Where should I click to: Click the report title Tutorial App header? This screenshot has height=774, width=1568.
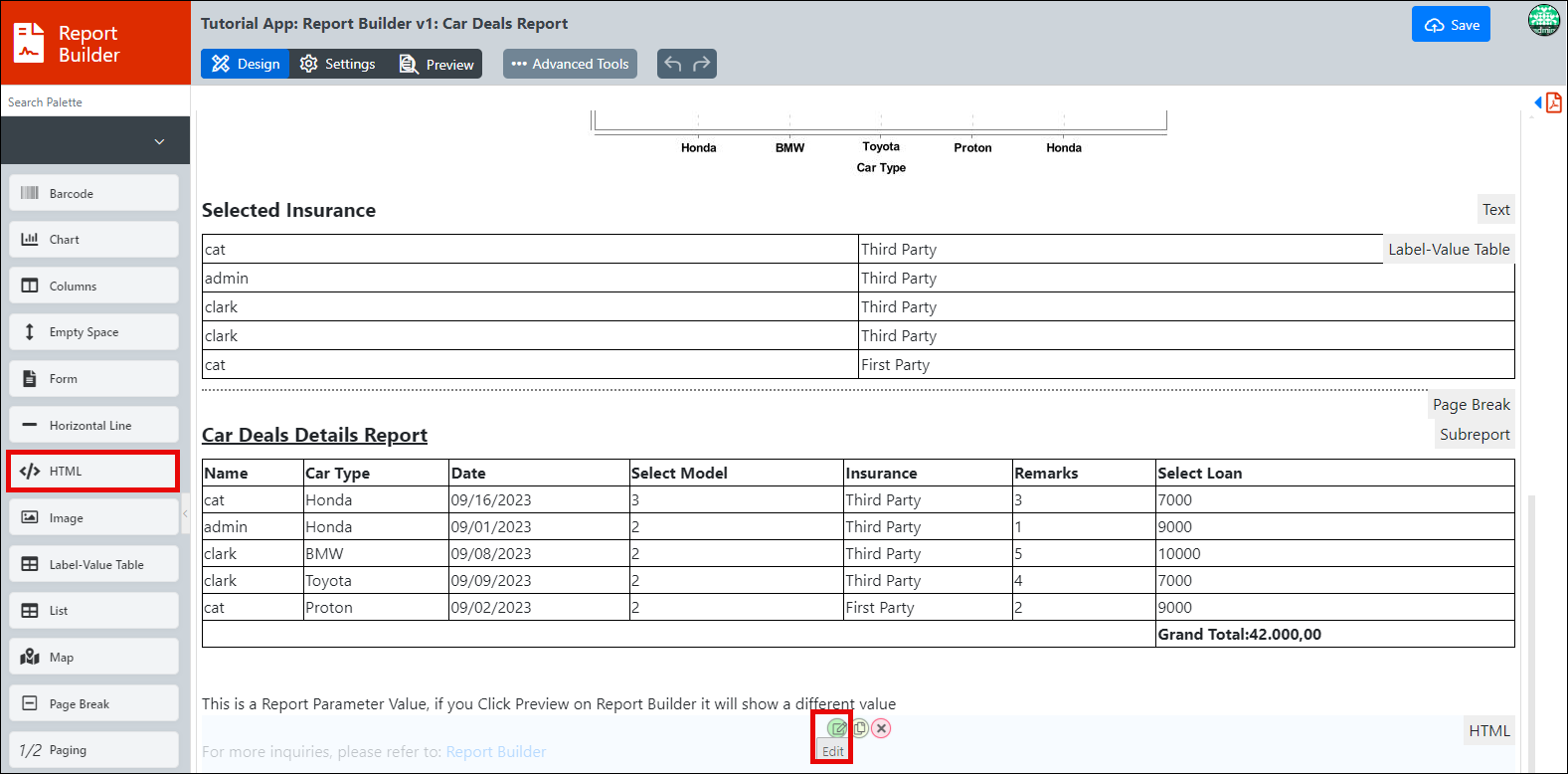385,24
